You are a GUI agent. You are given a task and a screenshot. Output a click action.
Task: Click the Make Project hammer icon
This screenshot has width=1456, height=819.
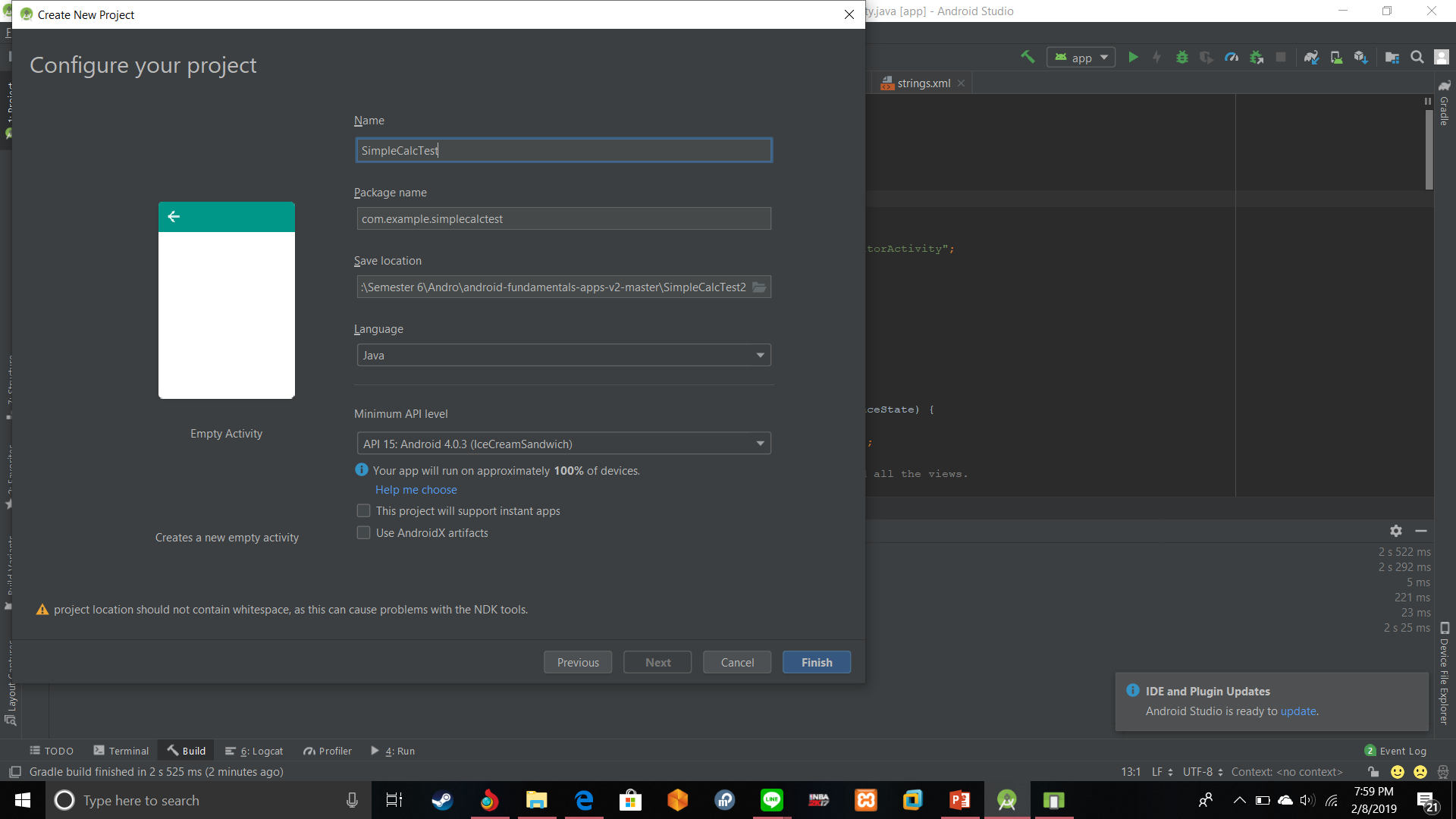pos(1028,57)
